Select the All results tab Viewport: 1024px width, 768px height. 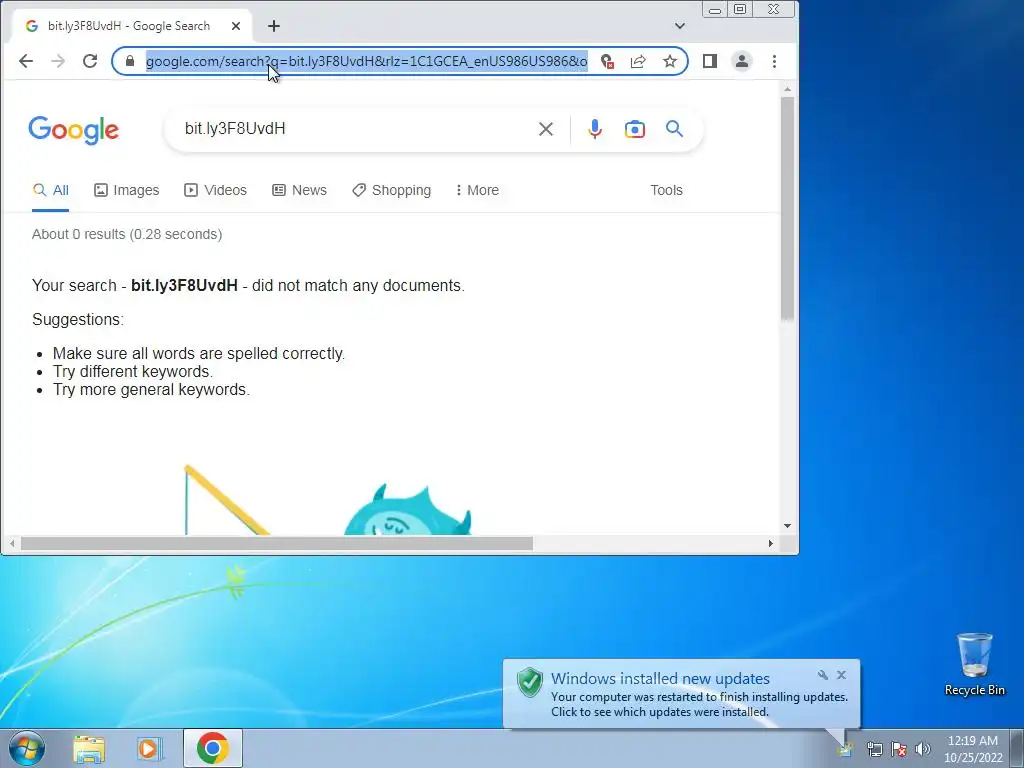tap(50, 190)
